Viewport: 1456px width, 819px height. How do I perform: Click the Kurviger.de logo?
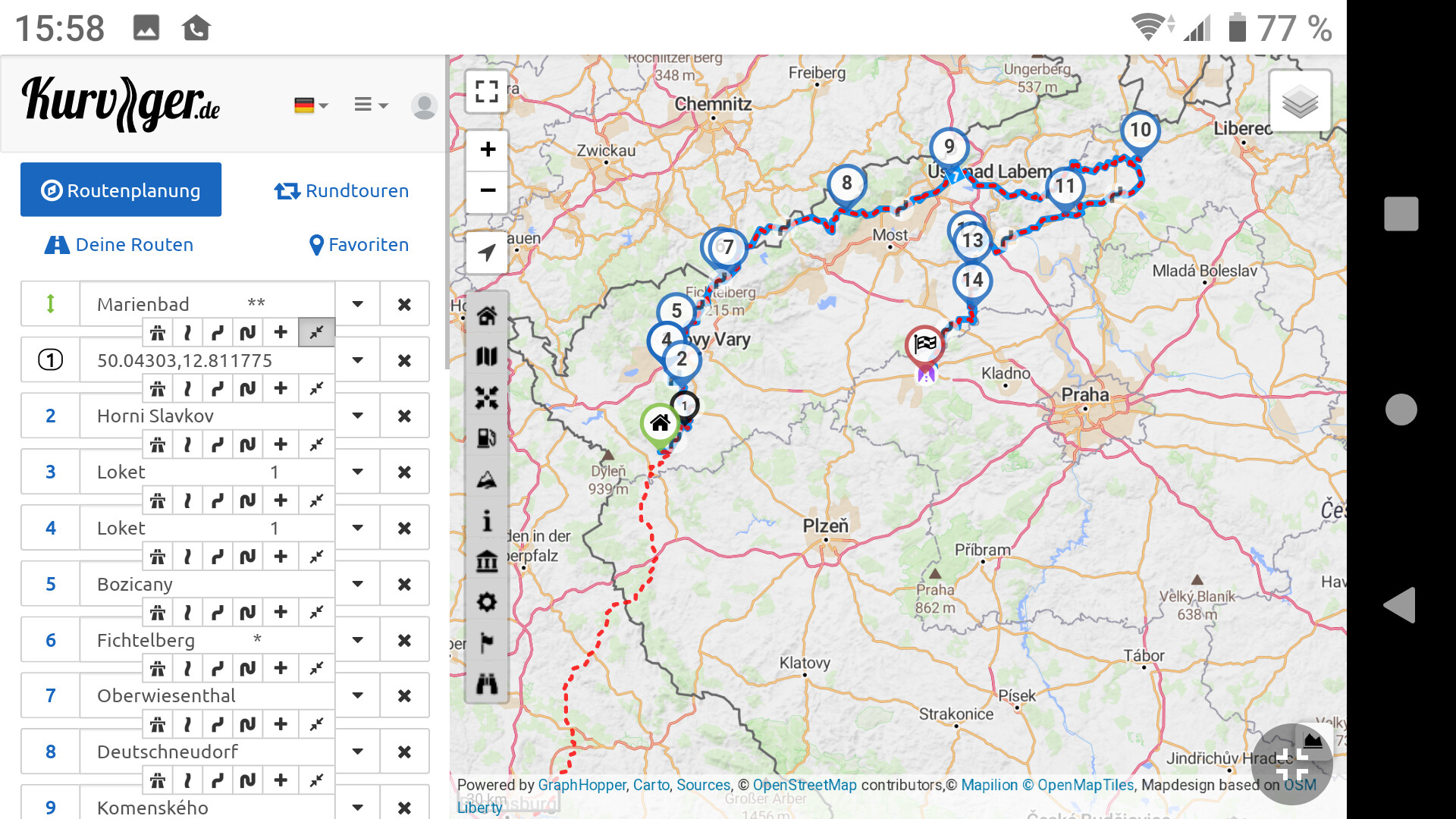coord(121,103)
